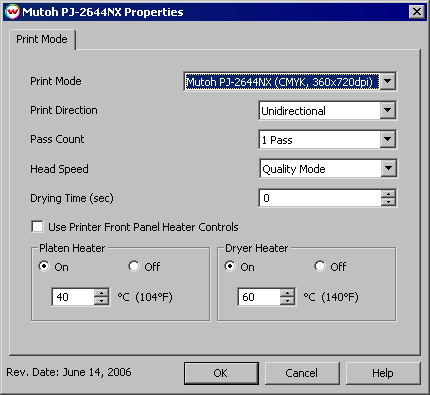Click the Print Direction label
The width and height of the screenshot is (430, 395).
pos(64,110)
